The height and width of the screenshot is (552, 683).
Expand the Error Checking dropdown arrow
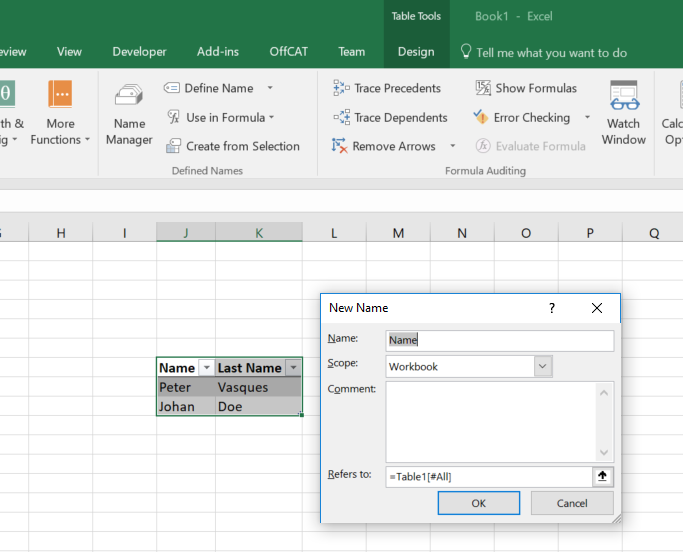click(587, 118)
